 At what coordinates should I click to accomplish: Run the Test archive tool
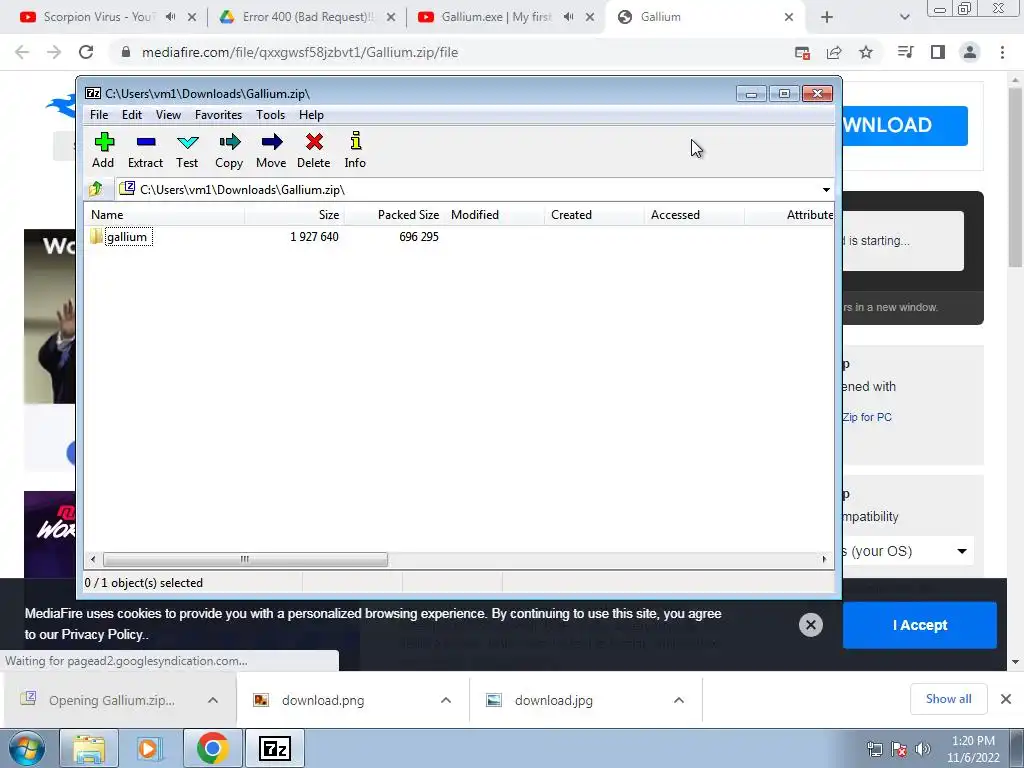187,150
